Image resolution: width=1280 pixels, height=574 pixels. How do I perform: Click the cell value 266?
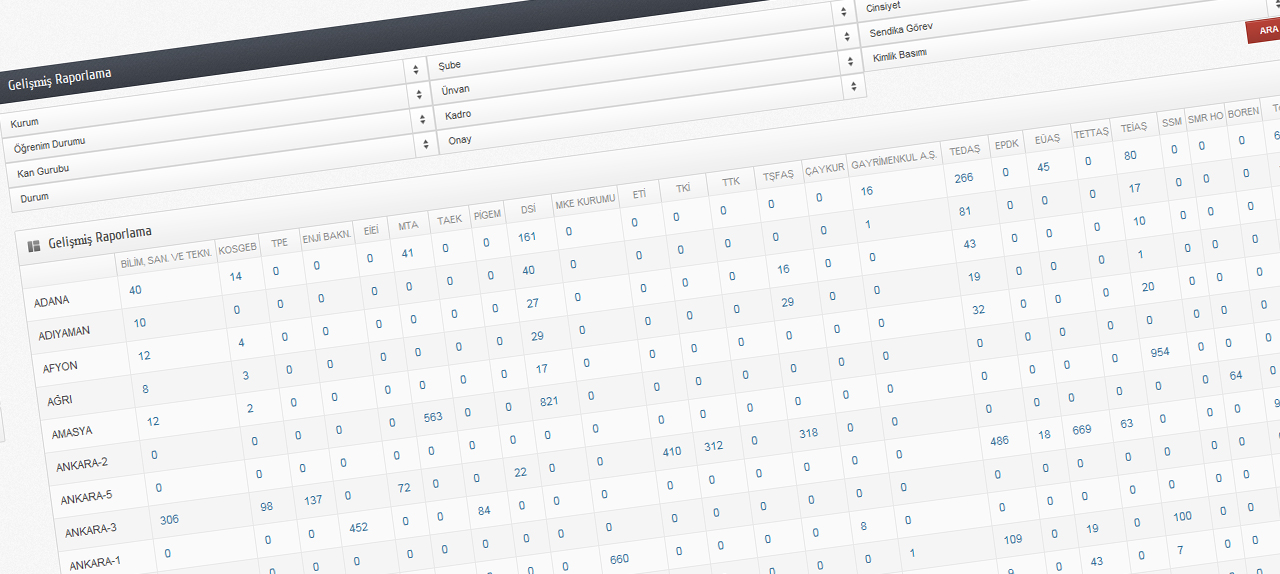(x=964, y=178)
